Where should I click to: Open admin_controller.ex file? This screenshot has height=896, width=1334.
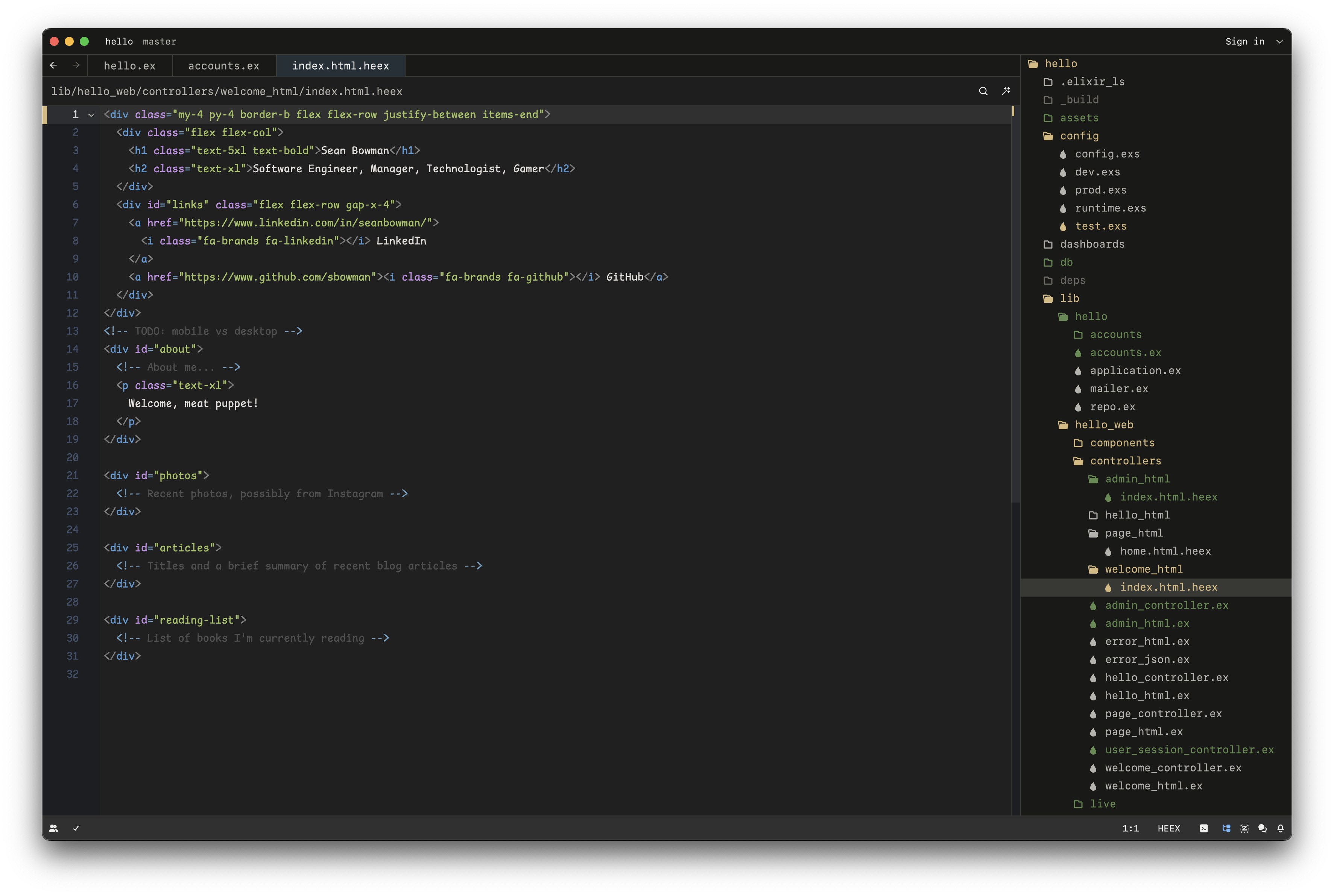point(1156,605)
